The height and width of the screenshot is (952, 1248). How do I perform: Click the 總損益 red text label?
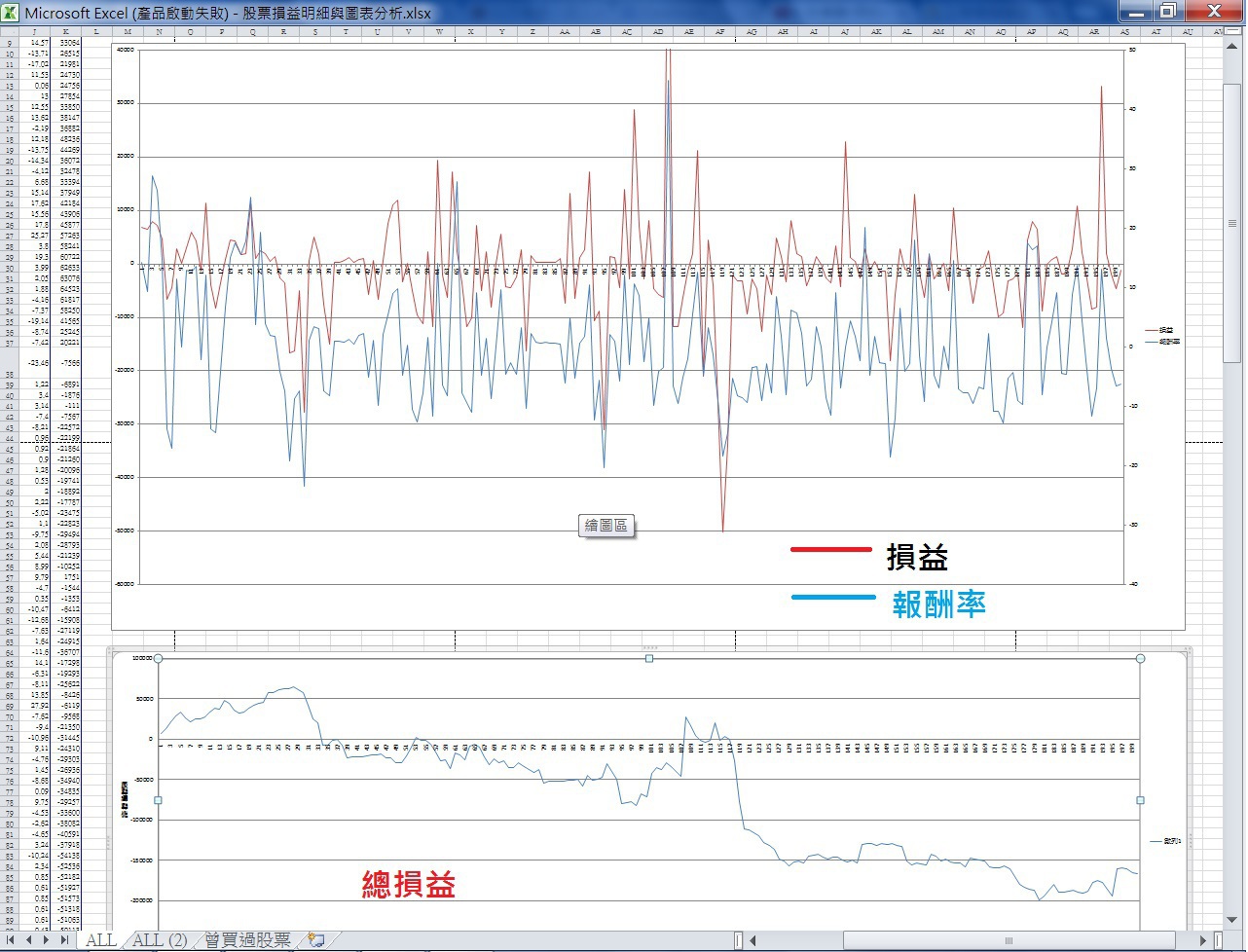[x=408, y=884]
